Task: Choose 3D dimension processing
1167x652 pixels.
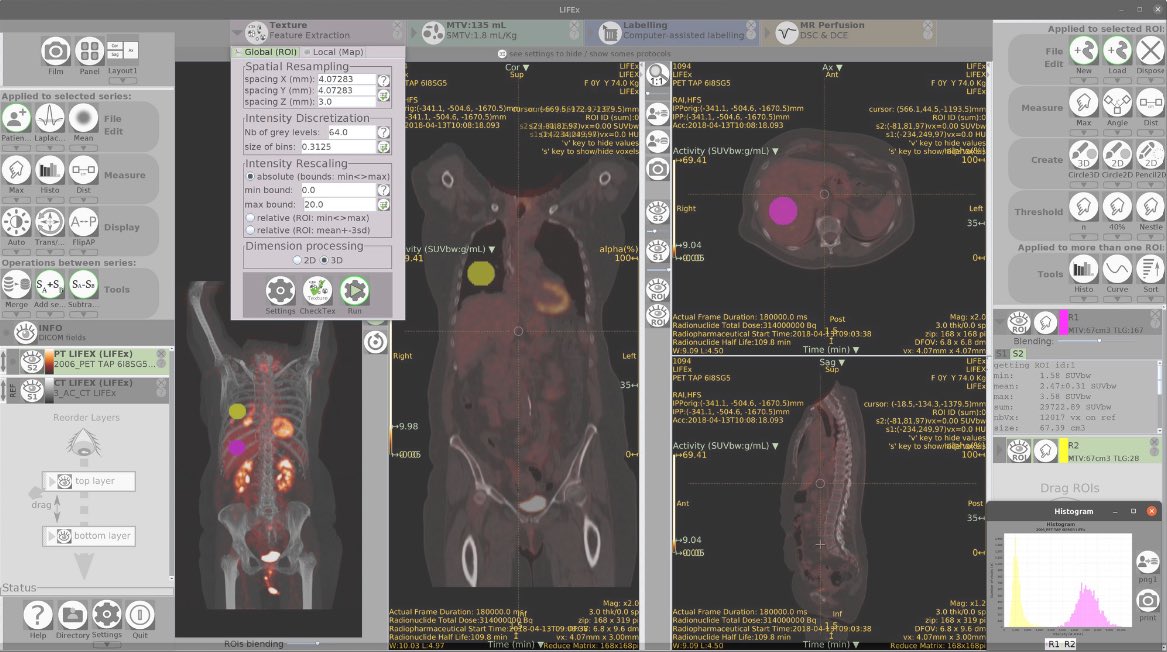Action: [324, 260]
